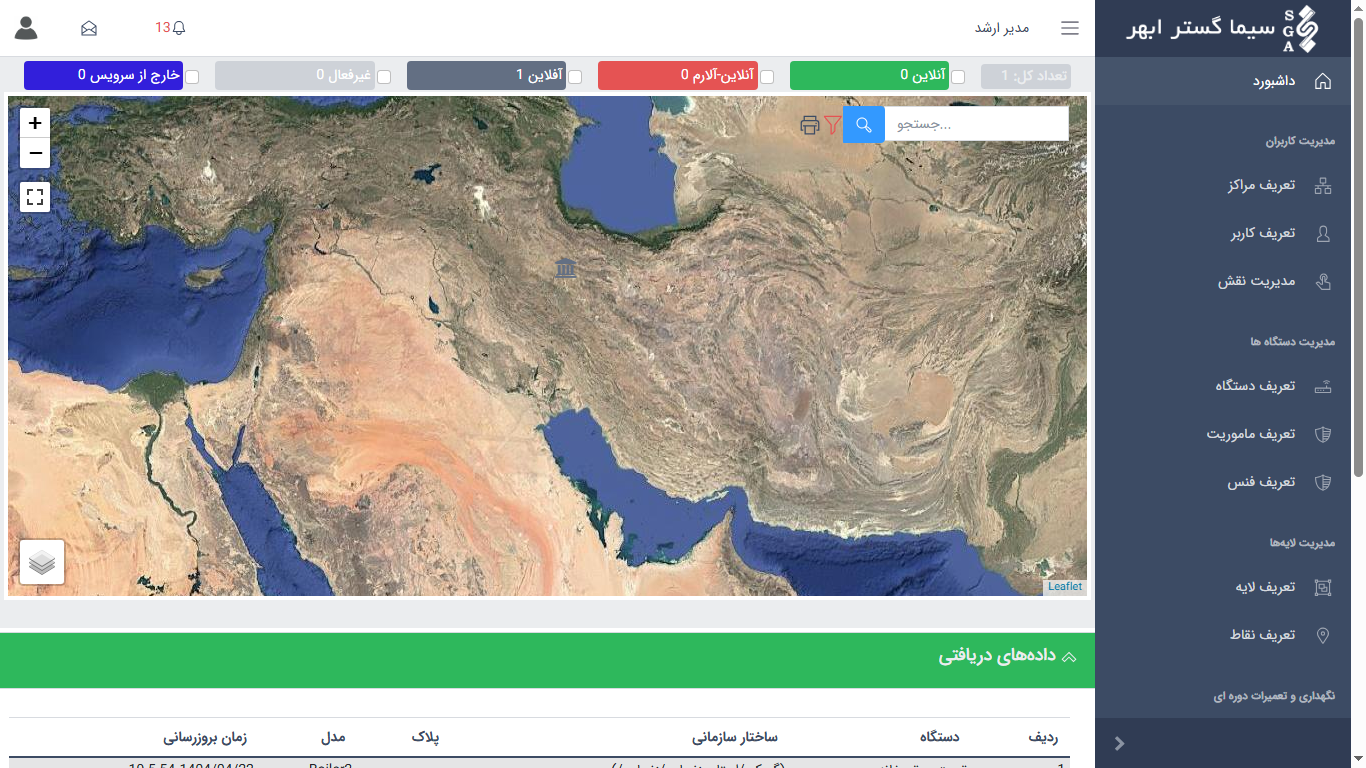The height and width of the screenshot is (768, 1366).
Task: Open تعریف کاربر menu item
Action: pyautogui.click(x=1262, y=233)
